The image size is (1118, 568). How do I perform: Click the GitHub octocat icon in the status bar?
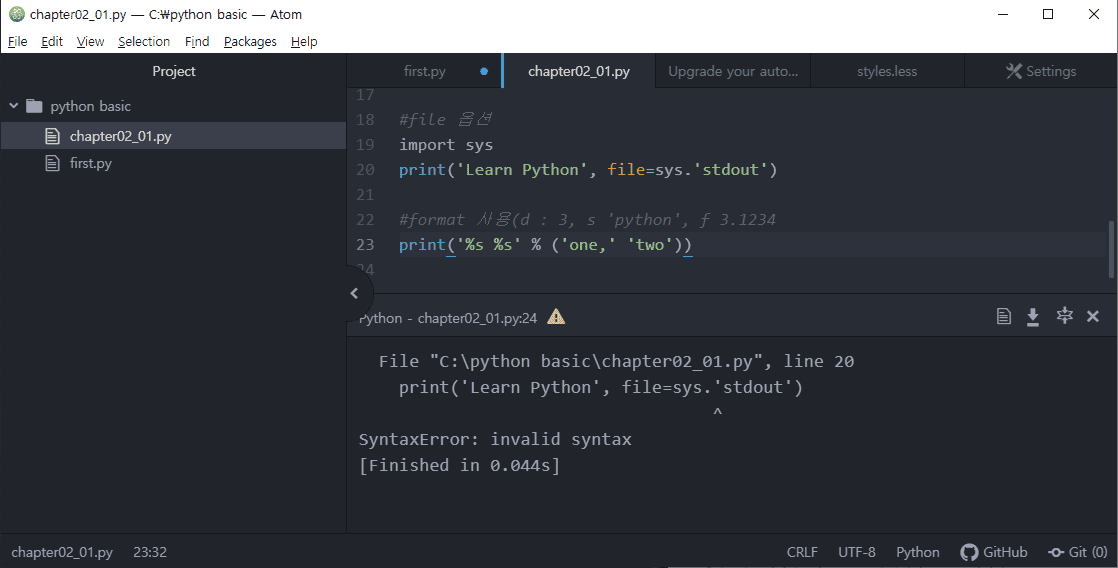click(969, 552)
